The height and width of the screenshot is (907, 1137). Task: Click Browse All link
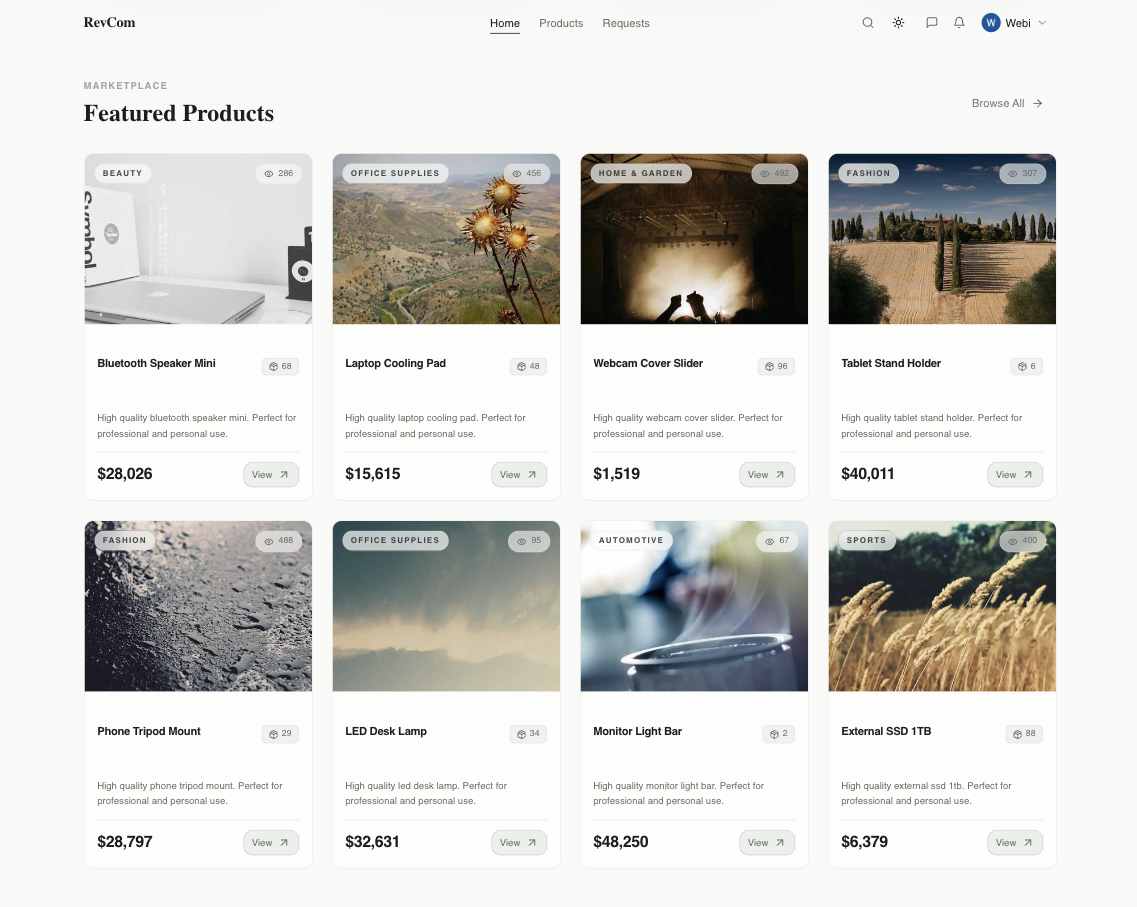tap(1007, 103)
